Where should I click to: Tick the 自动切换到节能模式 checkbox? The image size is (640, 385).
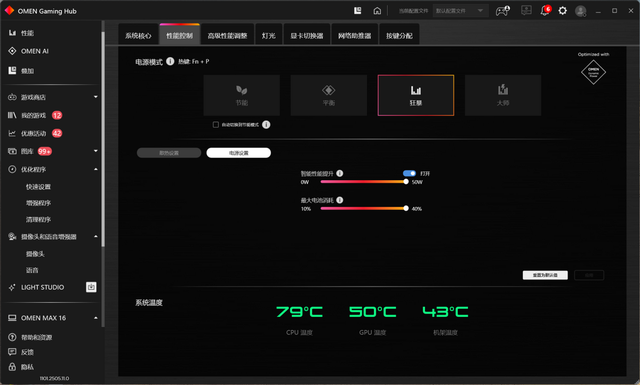216,125
